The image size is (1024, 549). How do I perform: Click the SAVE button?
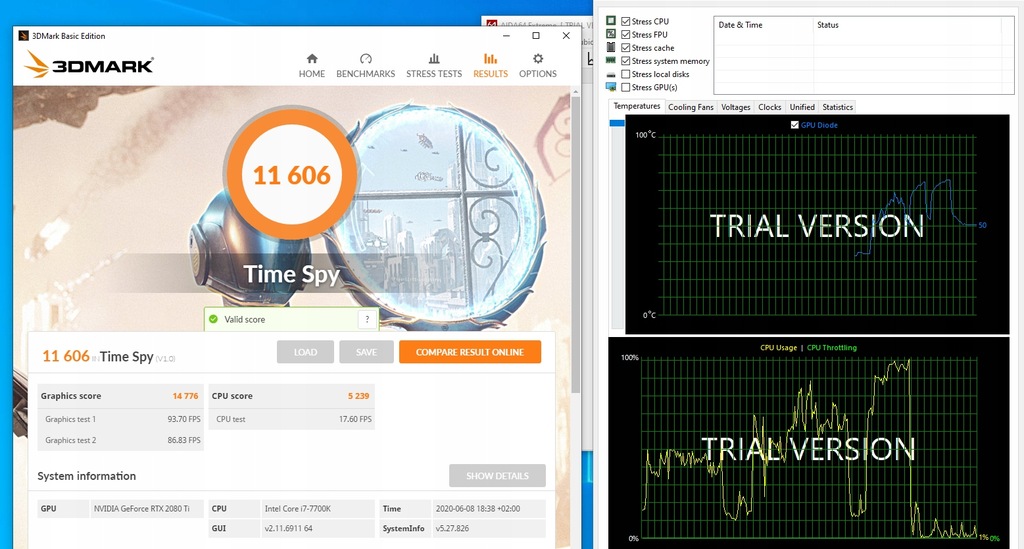[366, 352]
